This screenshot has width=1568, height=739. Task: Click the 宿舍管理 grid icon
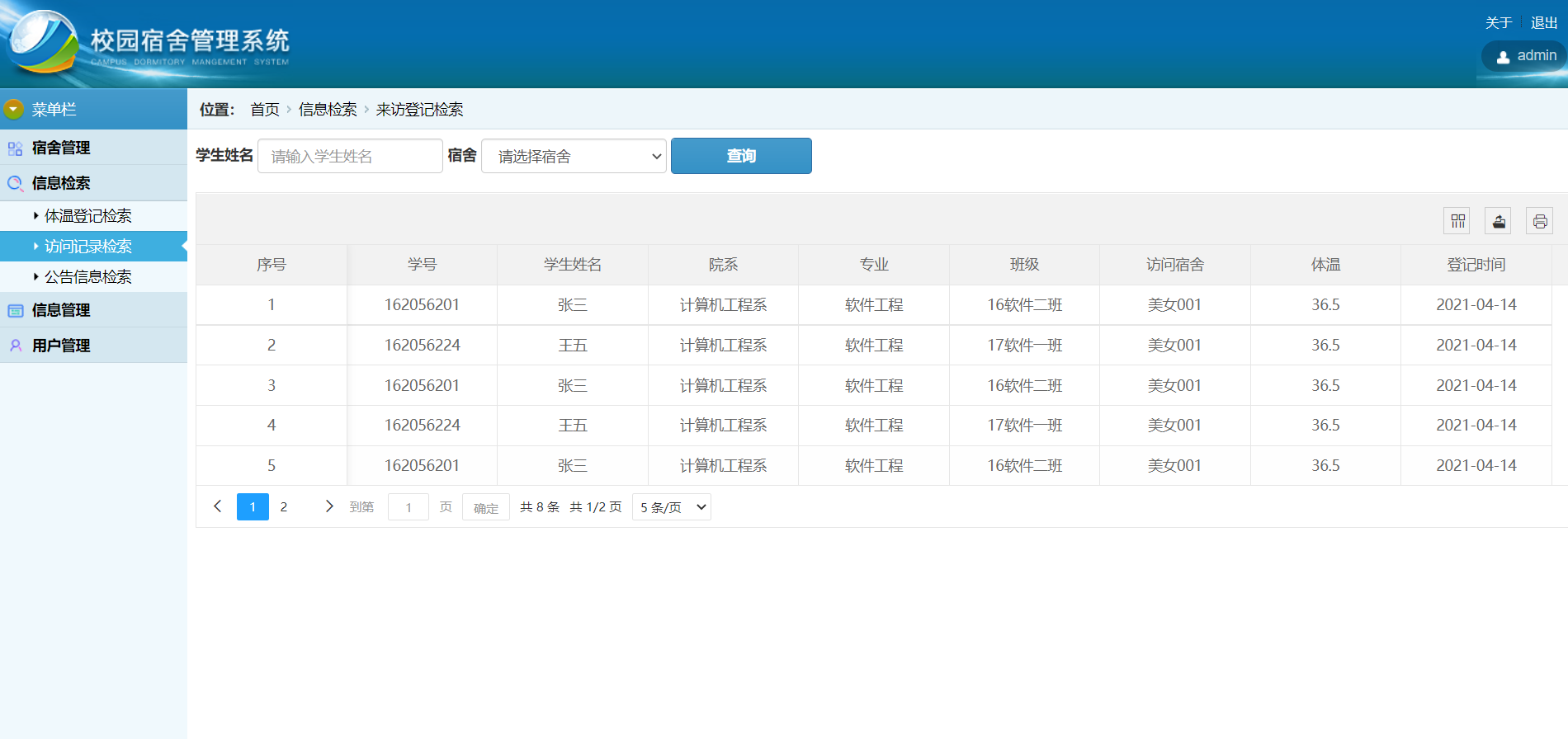[15, 148]
